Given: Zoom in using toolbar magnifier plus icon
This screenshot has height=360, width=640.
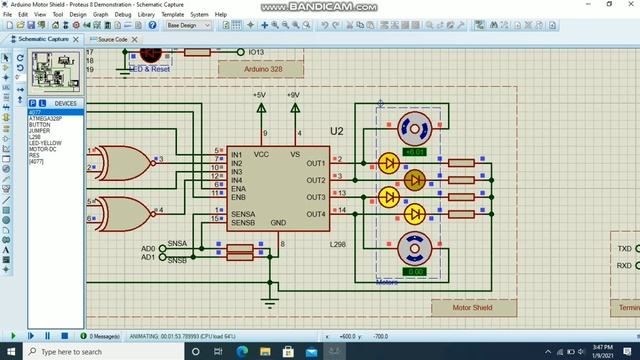Looking at the screenshot, I should tap(275, 25).
